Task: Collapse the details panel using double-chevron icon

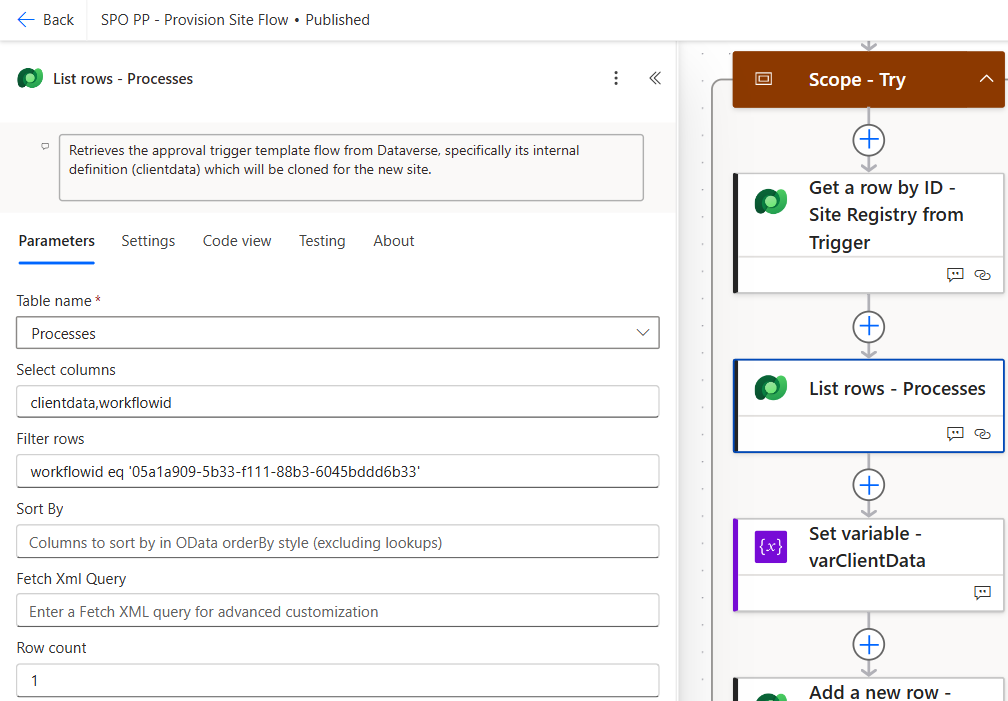Action: [x=655, y=78]
